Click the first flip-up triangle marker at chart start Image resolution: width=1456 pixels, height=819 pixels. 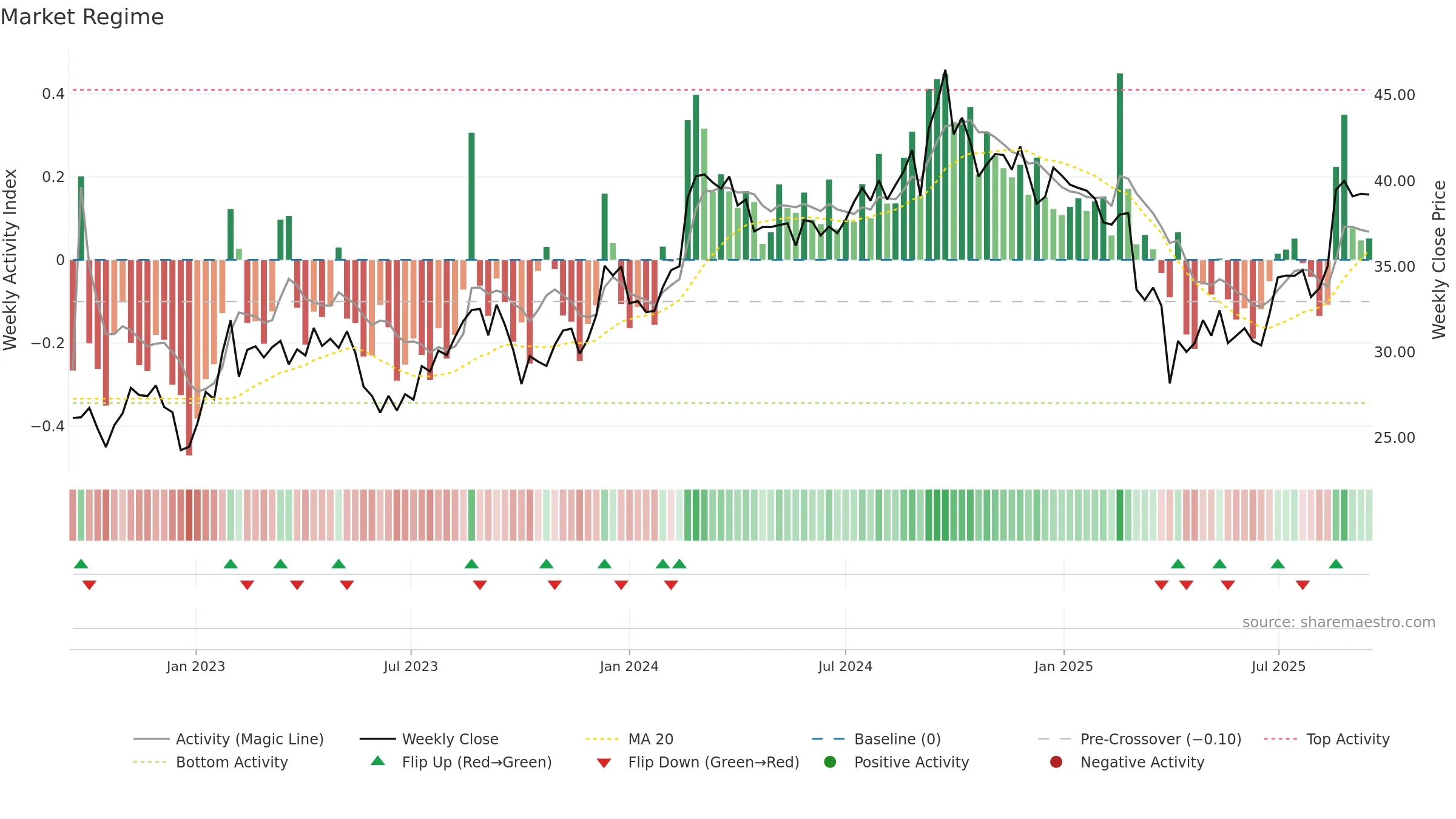pyautogui.click(x=81, y=564)
